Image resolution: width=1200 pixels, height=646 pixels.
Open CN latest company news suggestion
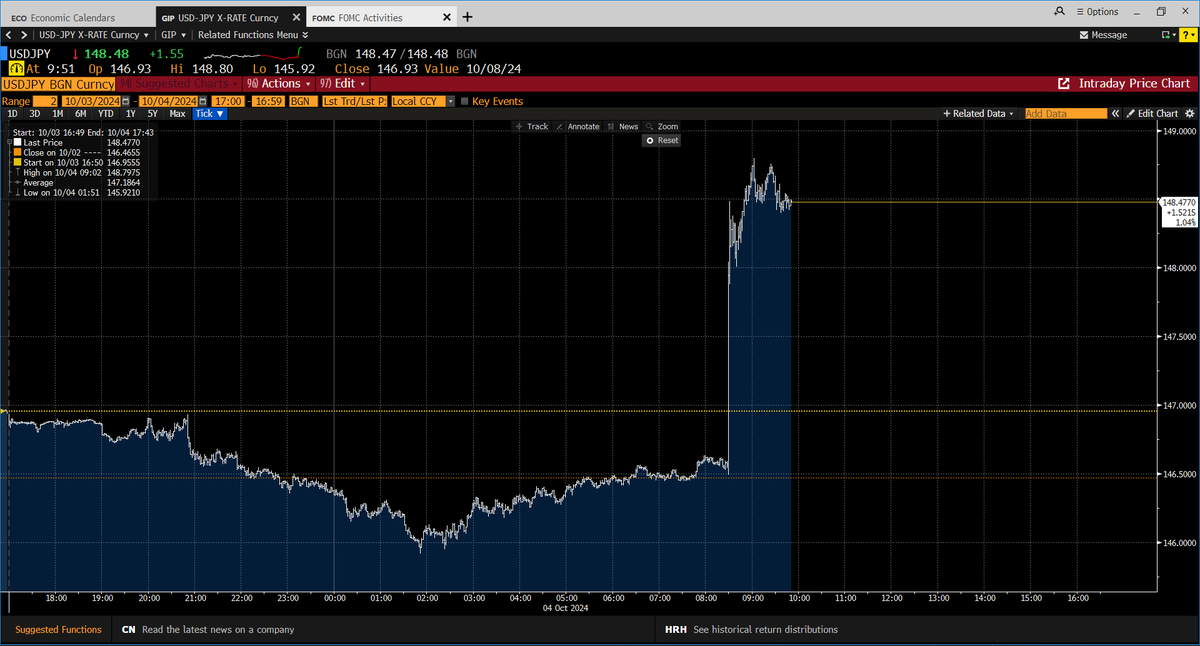coord(208,630)
